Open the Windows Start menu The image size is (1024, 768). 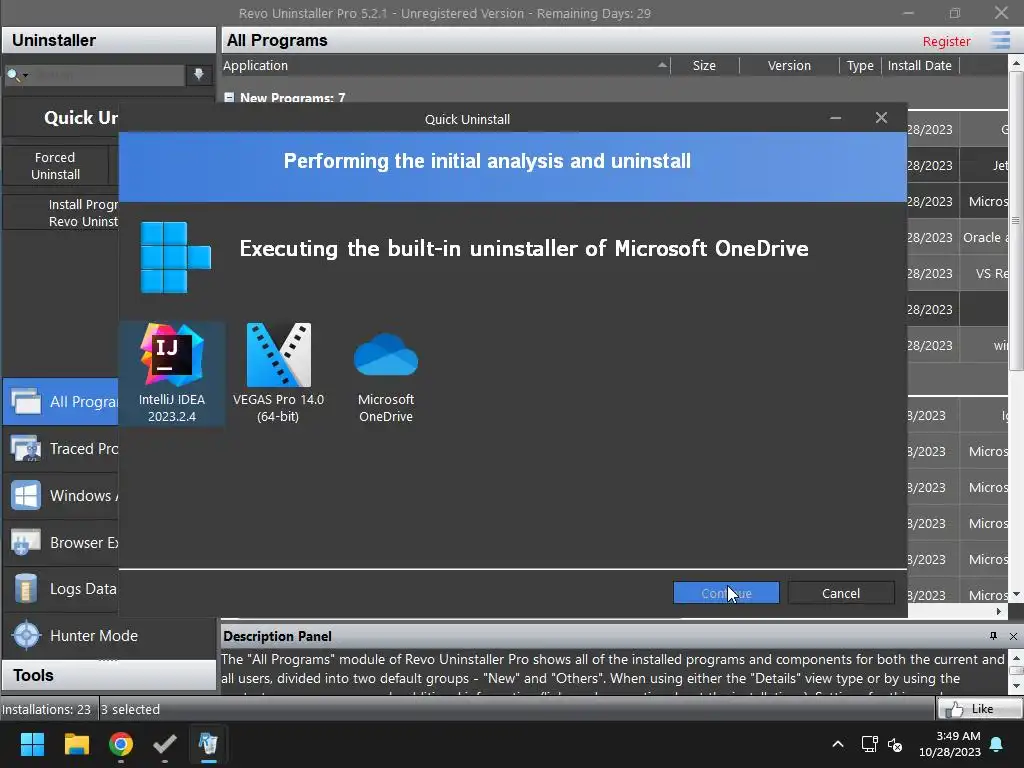[x=32, y=744]
